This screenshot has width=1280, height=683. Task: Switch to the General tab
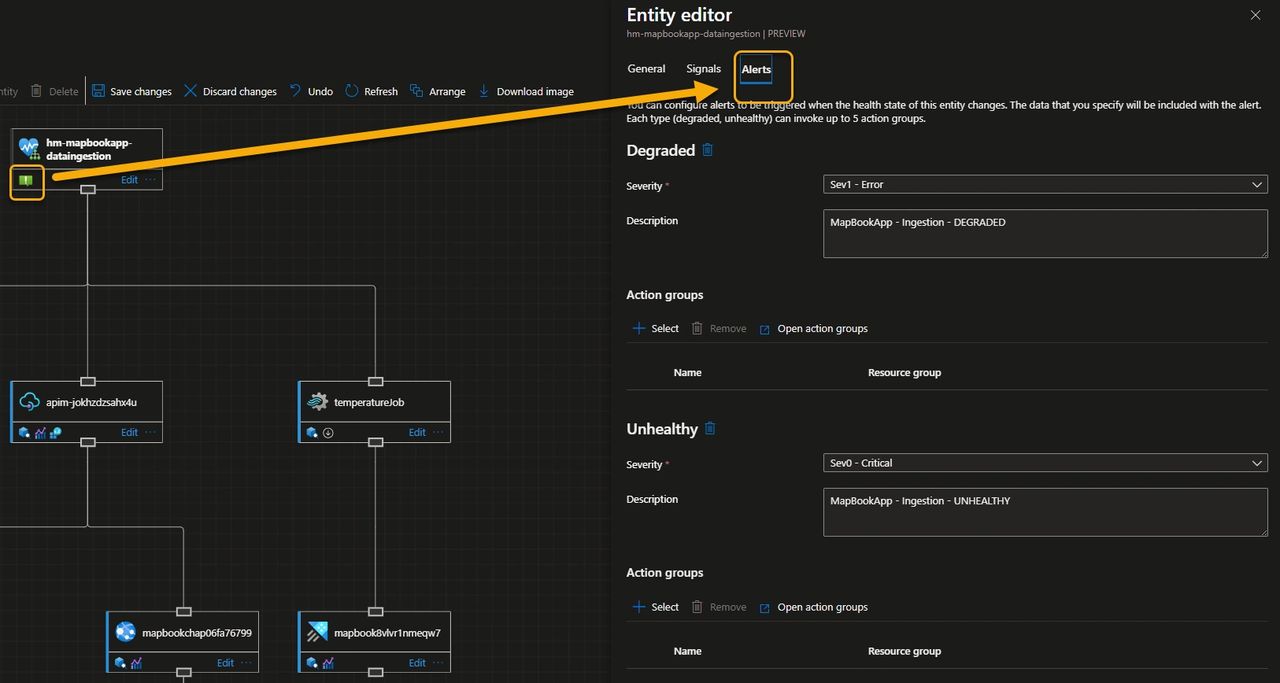(x=645, y=69)
